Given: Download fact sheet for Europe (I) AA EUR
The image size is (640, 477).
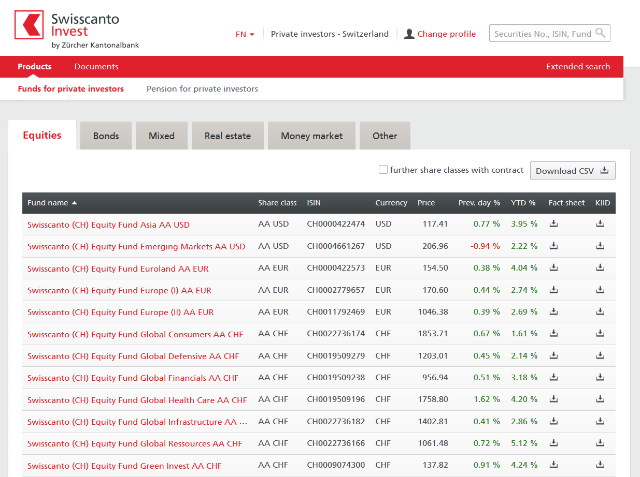Looking at the screenshot, I should click(553, 290).
